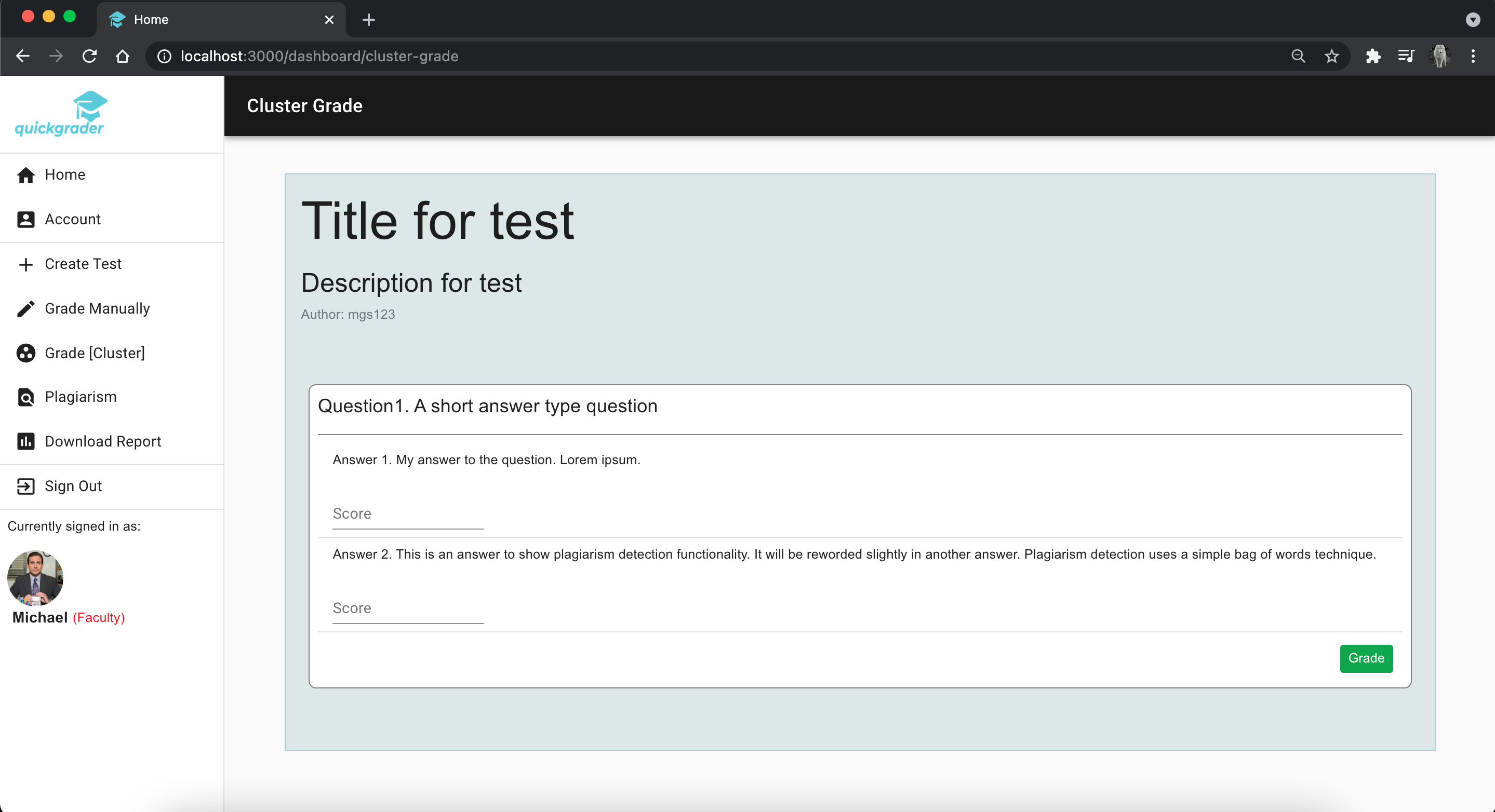Reload the page
This screenshot has height=812, width=1495.
tap(89, 56)
